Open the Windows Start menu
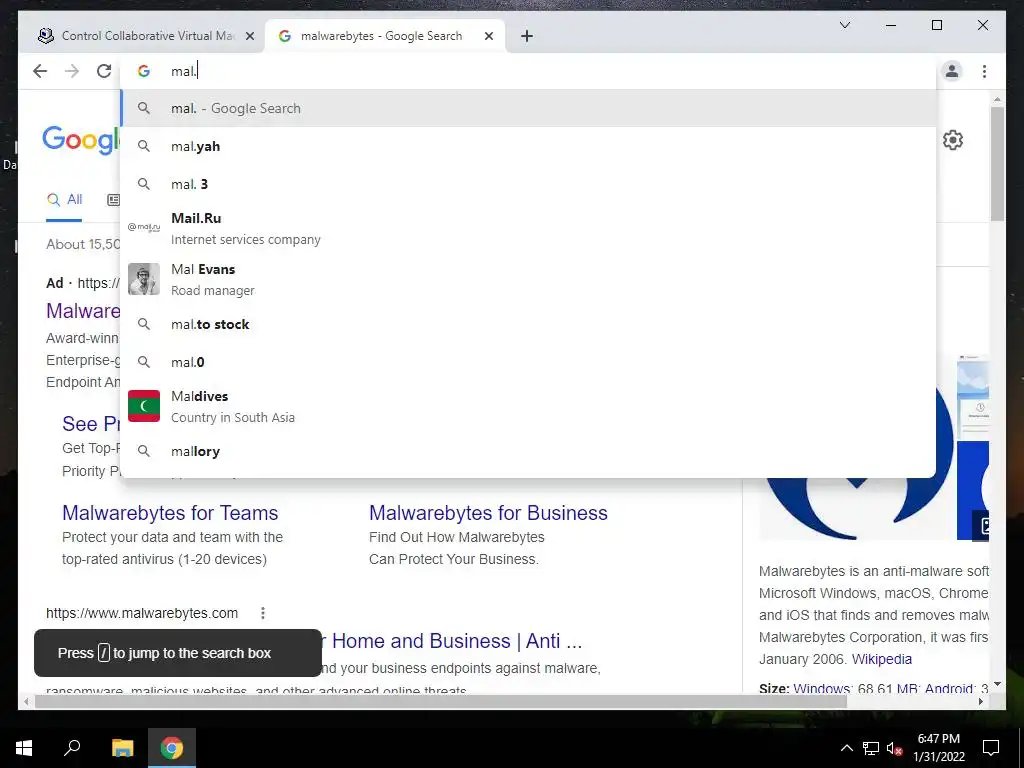Viewport: 1024px width, 768px height. pyautogui.click(x=24, y=748)
